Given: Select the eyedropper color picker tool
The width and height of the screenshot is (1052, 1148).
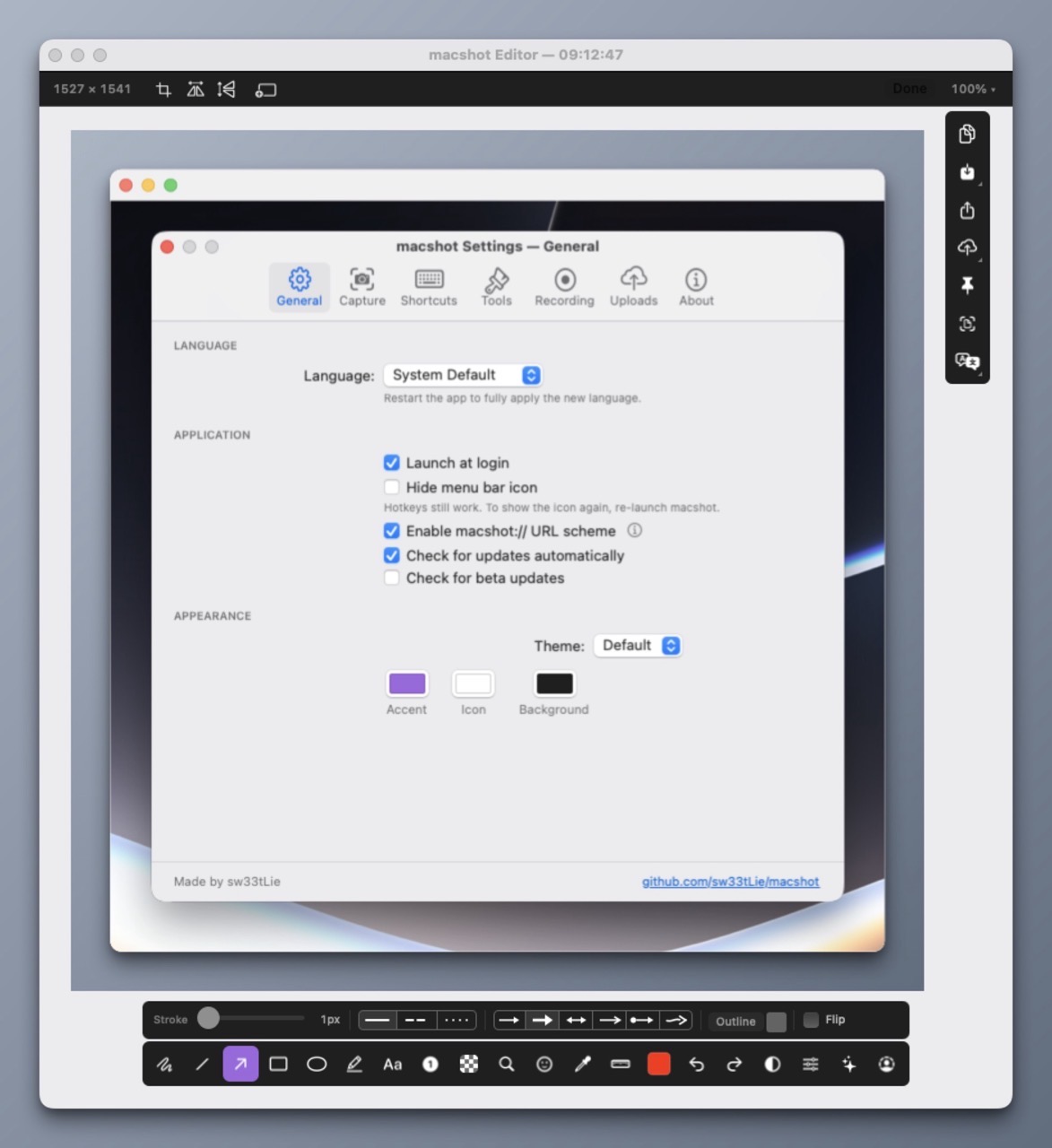Looking at the screenshot, I should pos(583,1065).
